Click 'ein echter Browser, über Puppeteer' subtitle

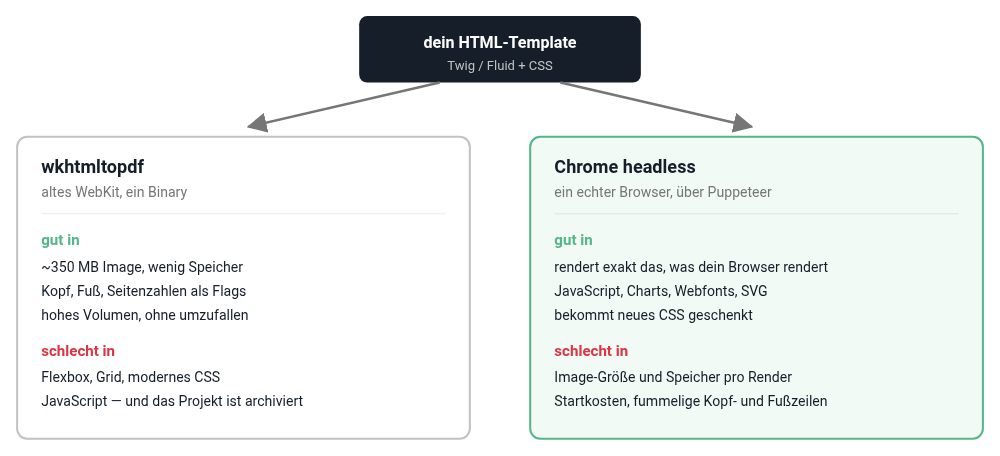(663, 192)
